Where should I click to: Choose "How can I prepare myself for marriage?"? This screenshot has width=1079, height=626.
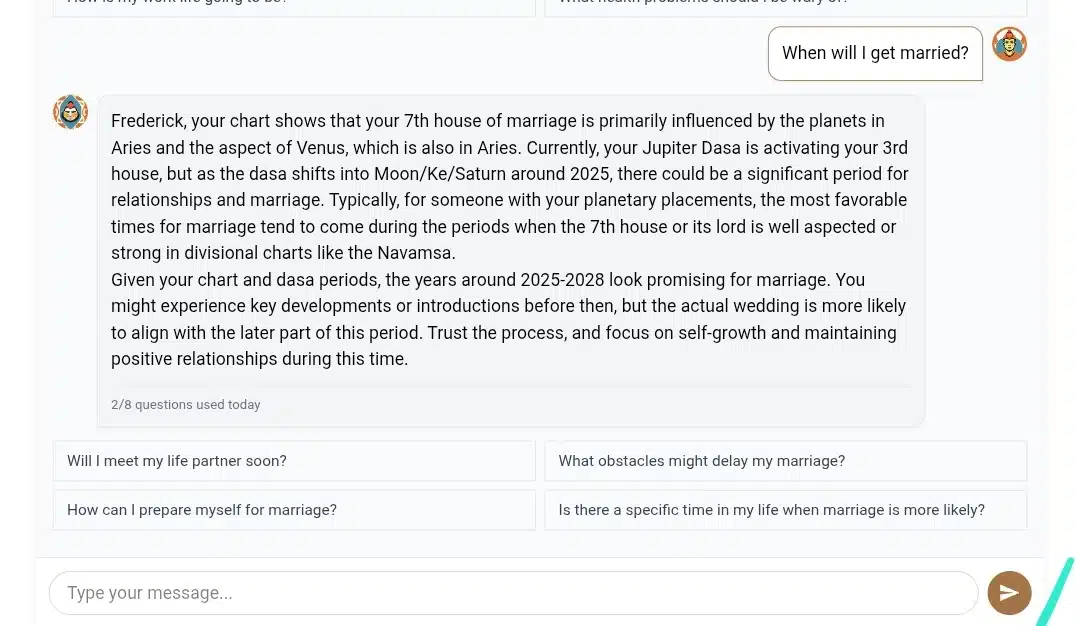[294, 510]
